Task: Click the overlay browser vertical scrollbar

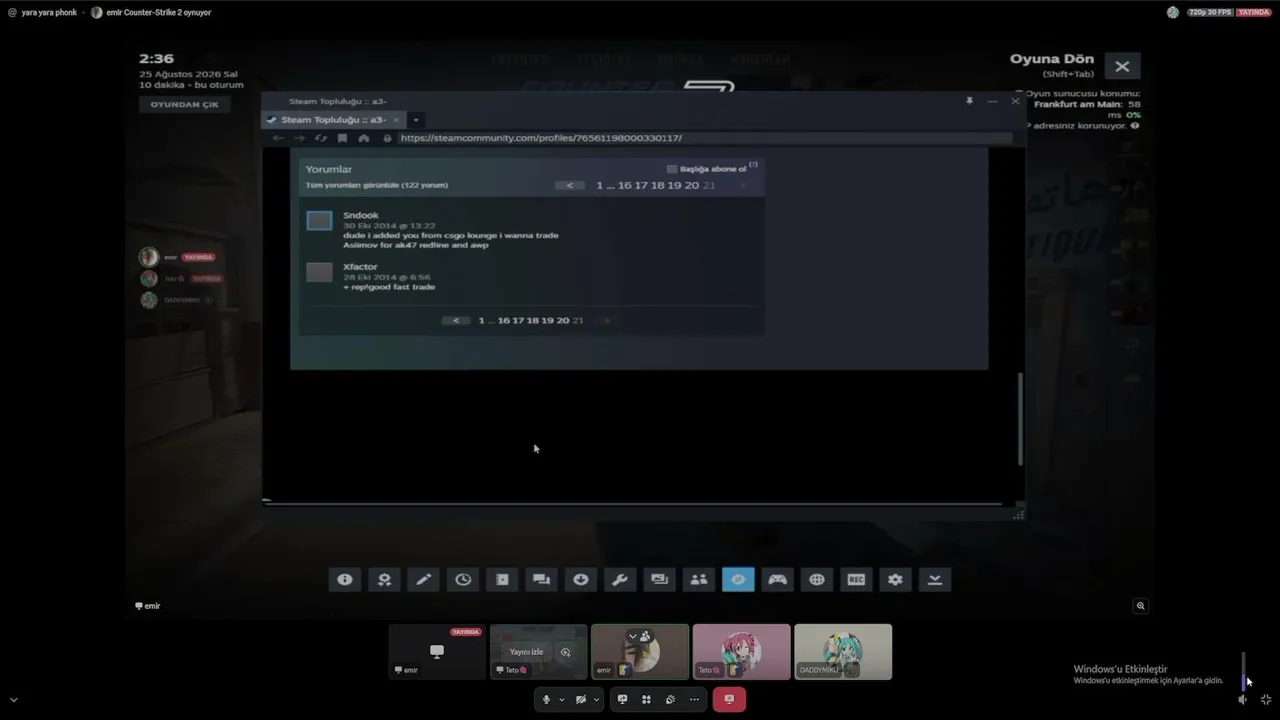Action: pos(1020,418)
